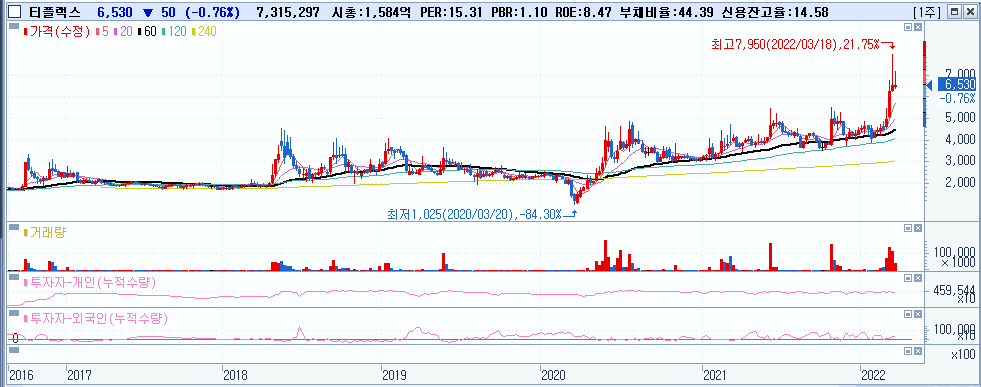Click the 2019 year marker on timeline
Viewport: 981px width, 387px height.
coord(394,375)
